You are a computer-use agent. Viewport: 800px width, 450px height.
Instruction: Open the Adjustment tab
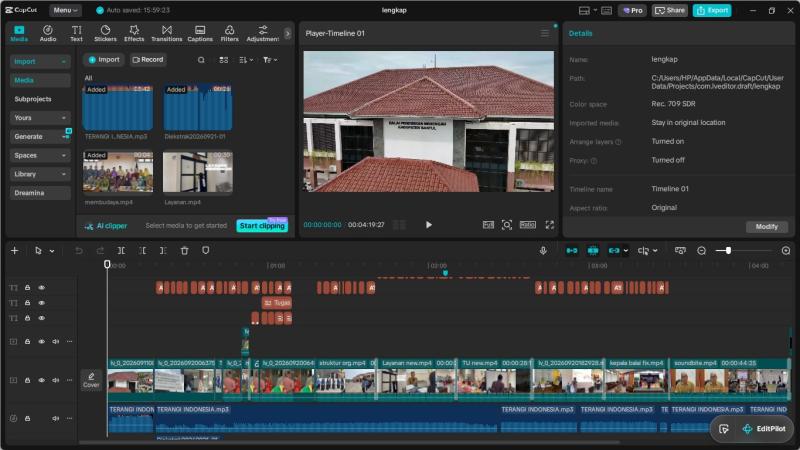(x=262, y=33)
